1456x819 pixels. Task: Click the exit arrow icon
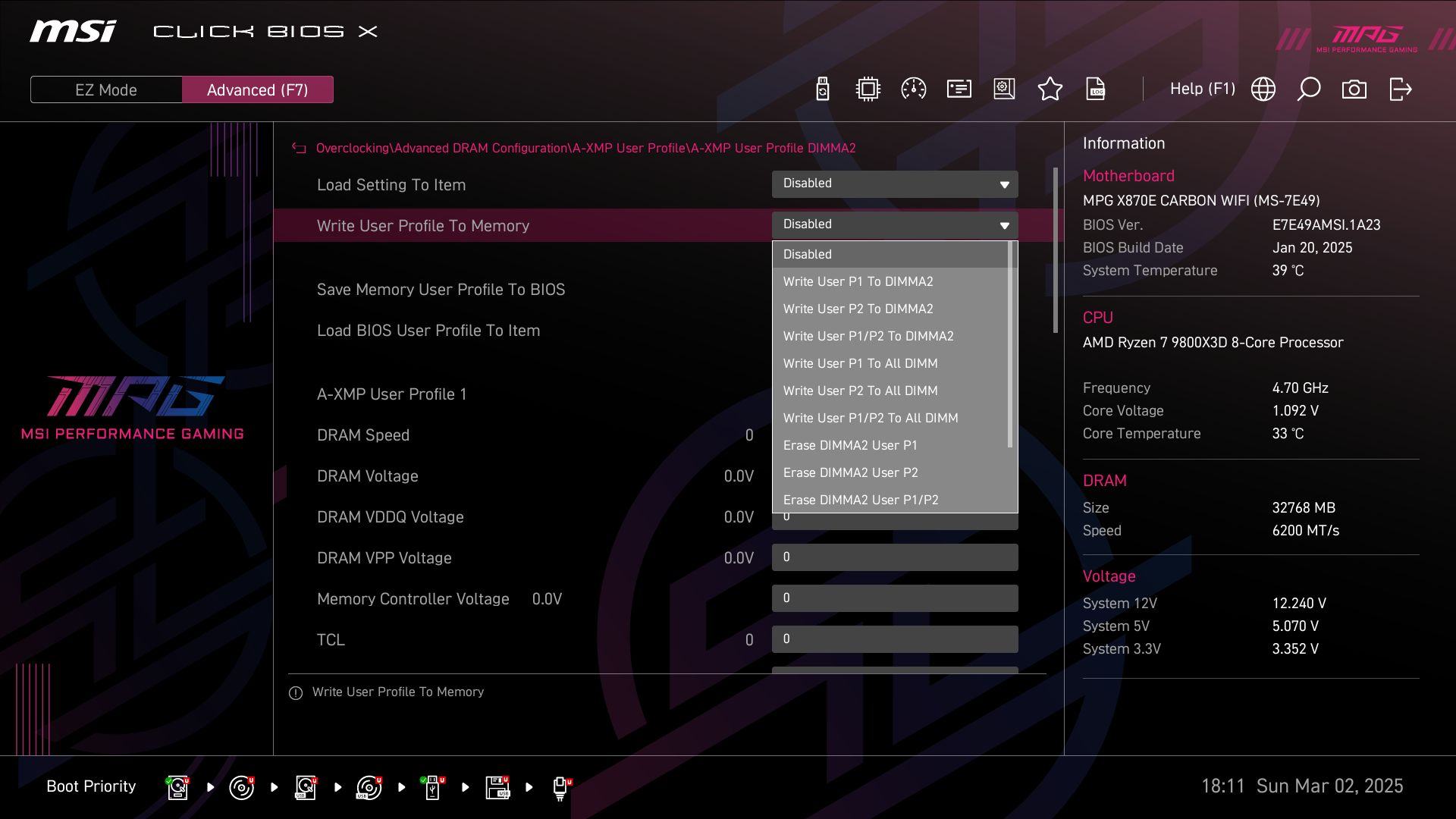(1400, 89)
